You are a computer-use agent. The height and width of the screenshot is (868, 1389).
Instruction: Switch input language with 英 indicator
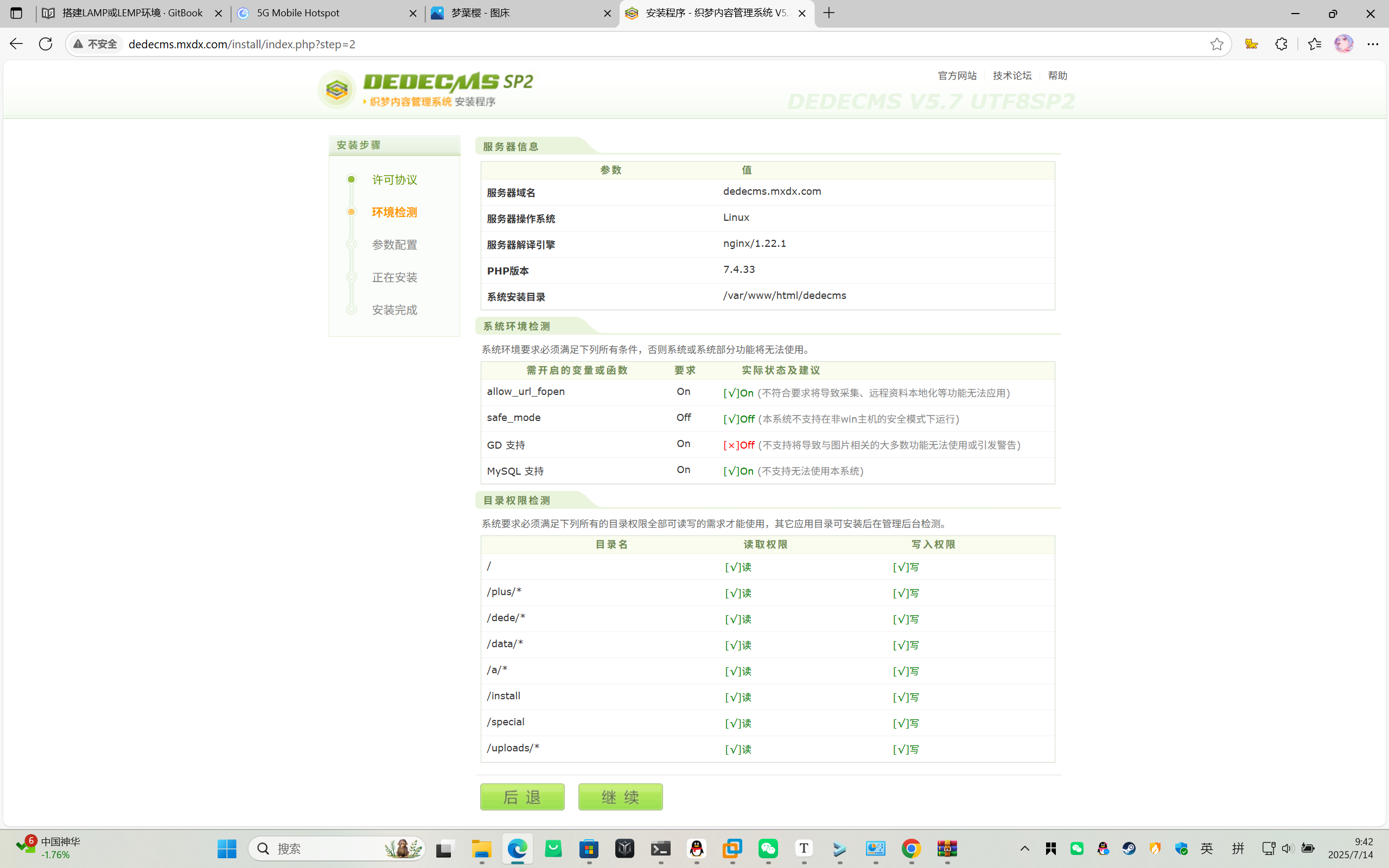1207,848
